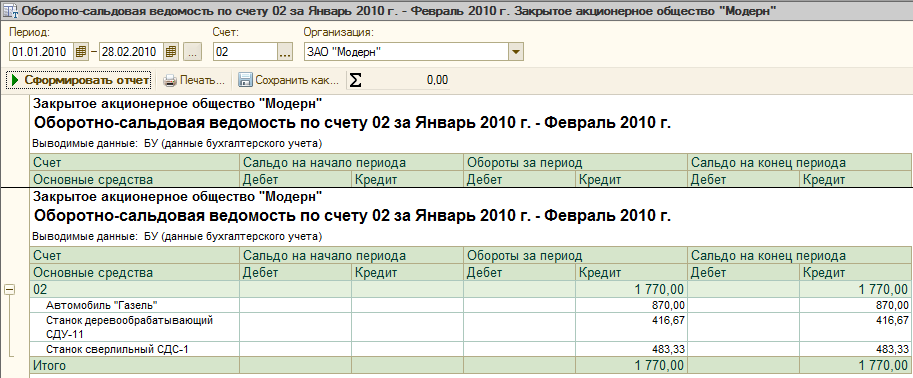Click organization field ЗАО "Модерн"
Viewport: 913px width, 378px height.
coord(406,52)
